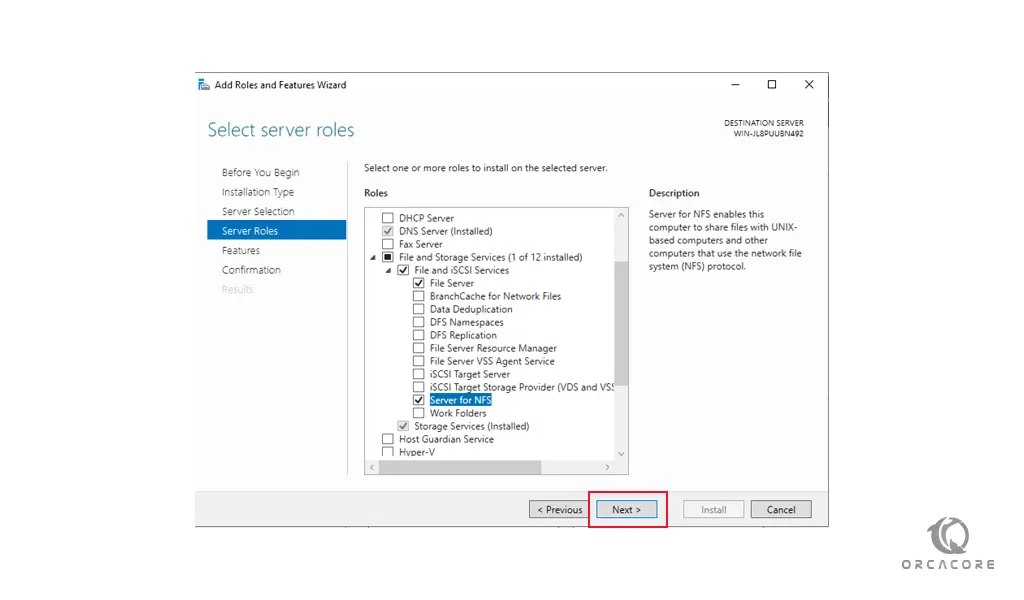Click the roles list vertical scrollbar thumb

coord(621,323)
